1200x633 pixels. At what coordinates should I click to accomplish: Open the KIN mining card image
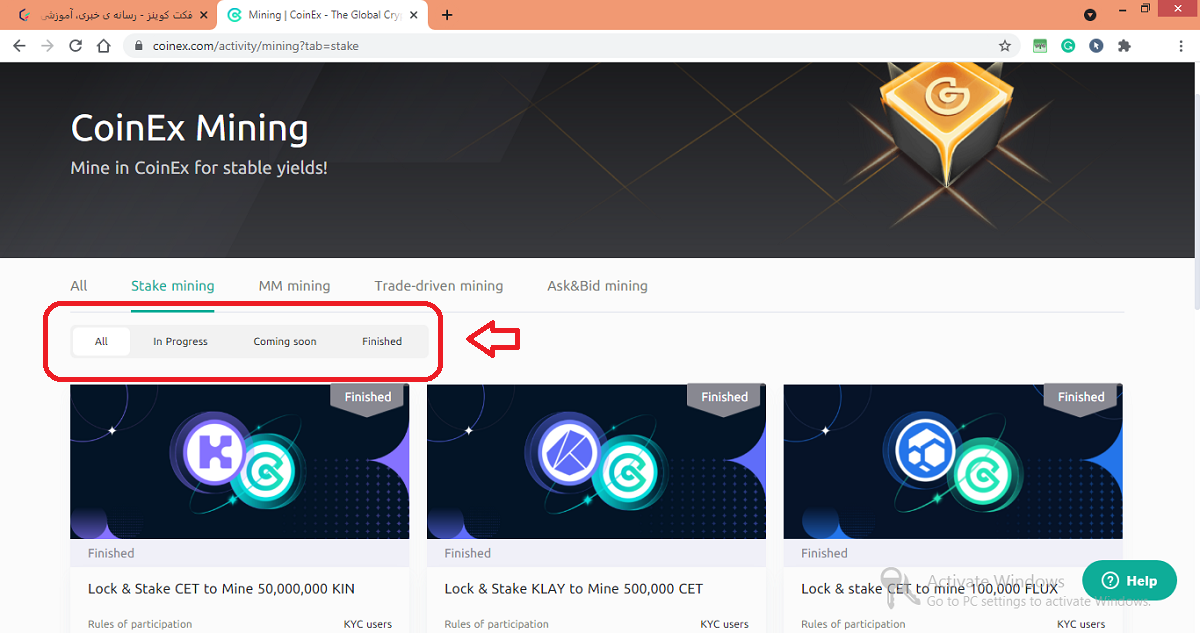[240, 462]
